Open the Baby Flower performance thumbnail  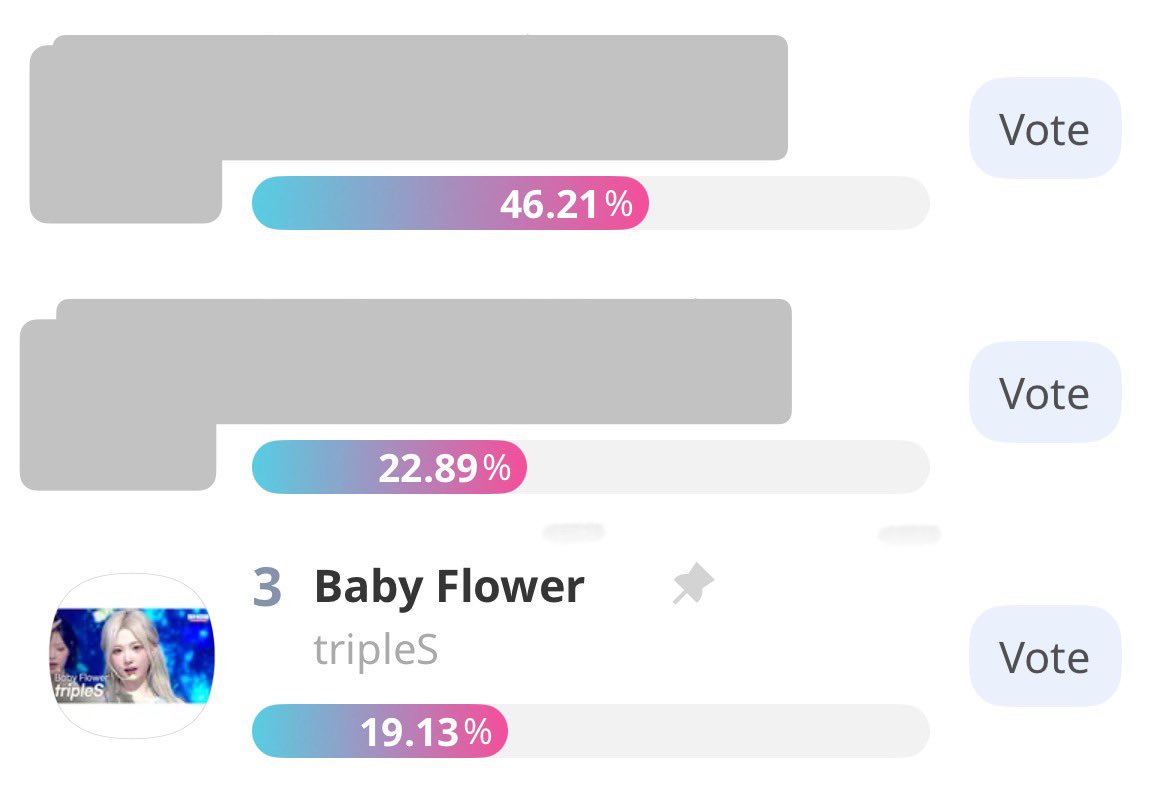coord(132,656)
